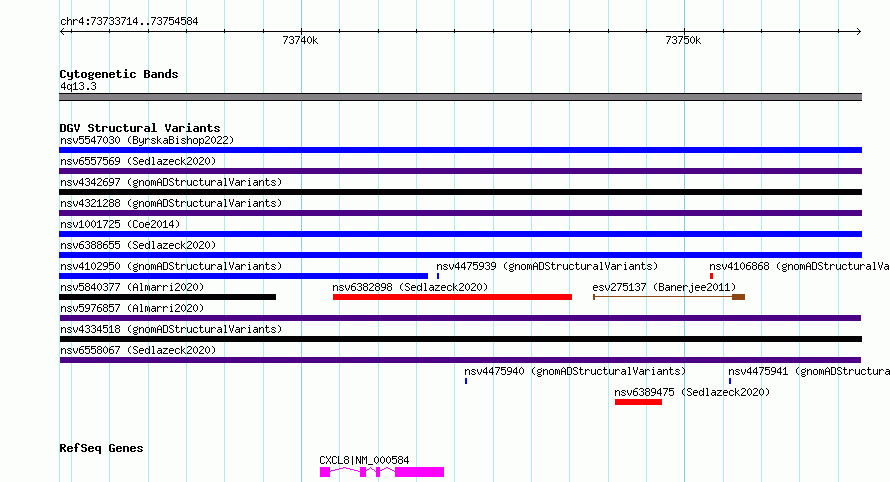The height and width of the screenshot is (482, 890).
Task: Click the right arrow of the ruler
Action: click(x=858, y=31)
